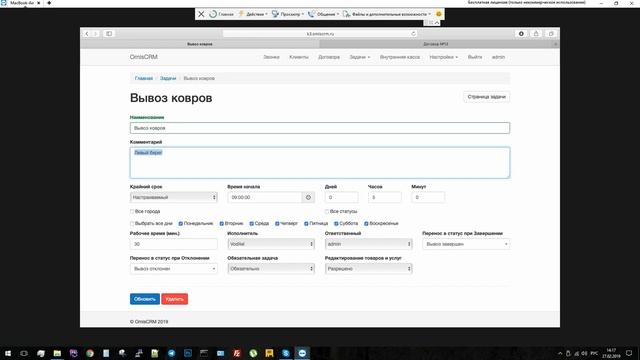Open the Общение menu in TeamViewer toolbar
This screenshot has width=640, height=360.
pos(323,14)
